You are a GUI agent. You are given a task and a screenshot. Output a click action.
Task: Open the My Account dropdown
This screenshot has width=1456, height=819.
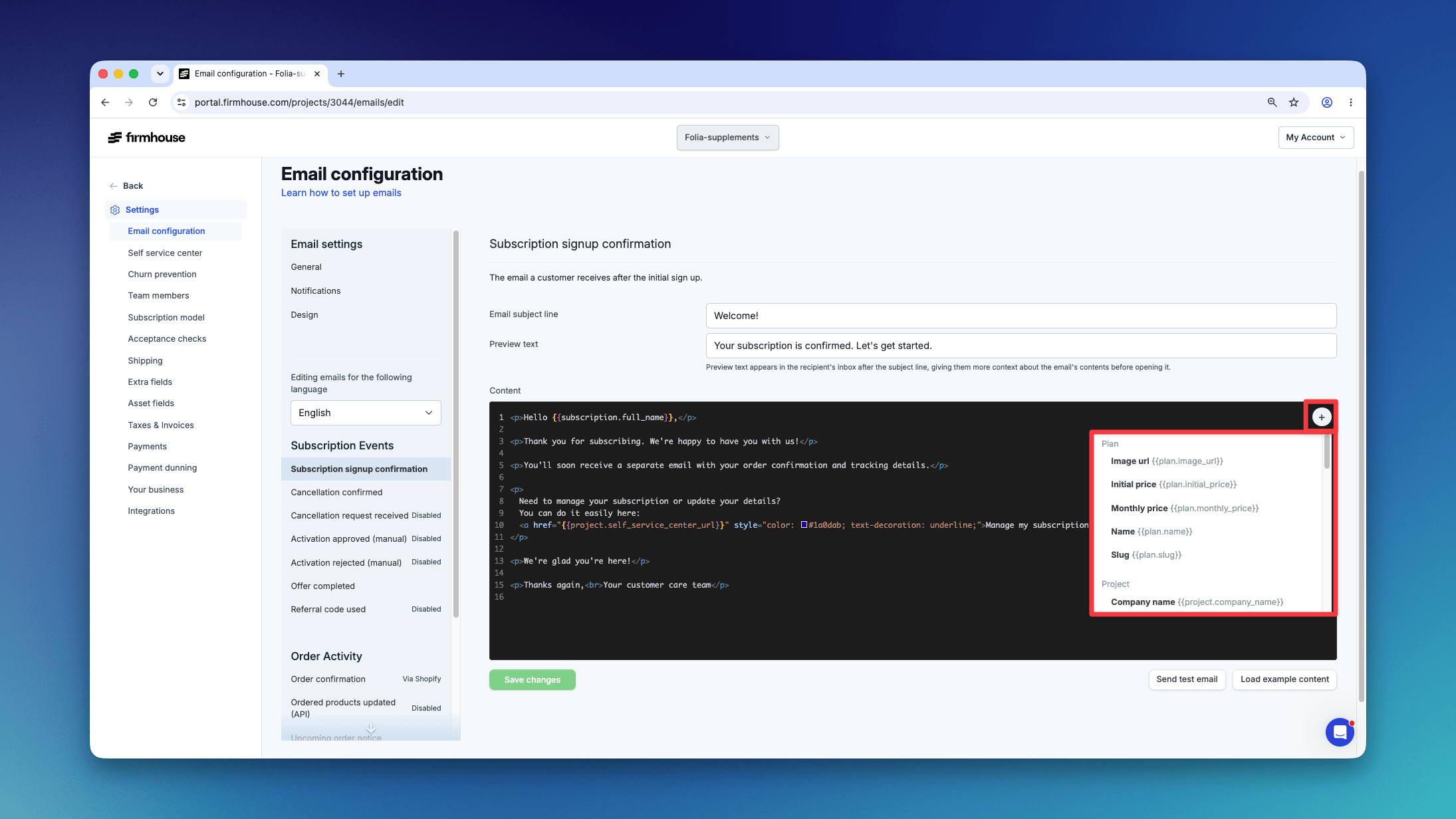point(1315,138)
